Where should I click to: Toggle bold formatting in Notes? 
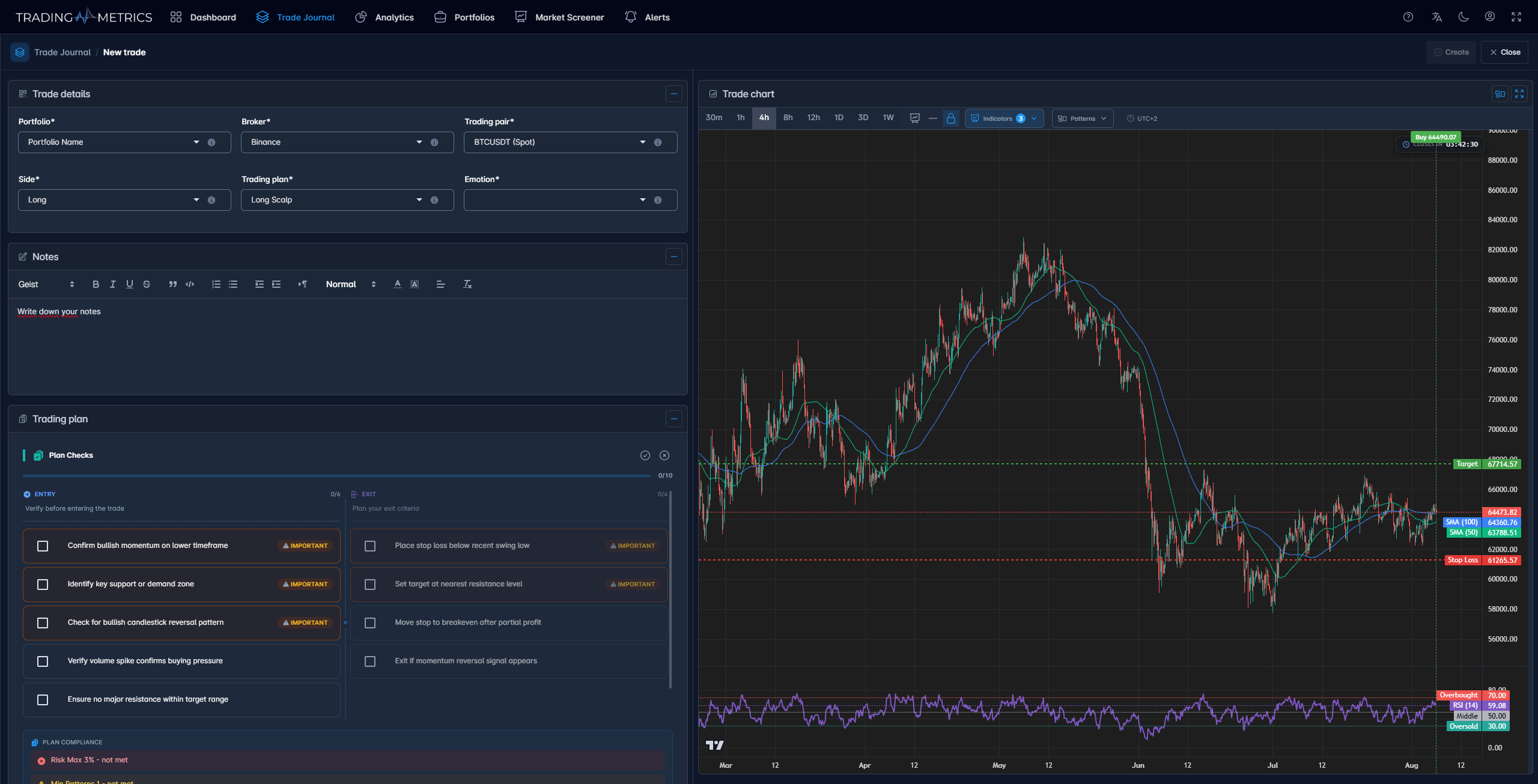click(96, 284)
